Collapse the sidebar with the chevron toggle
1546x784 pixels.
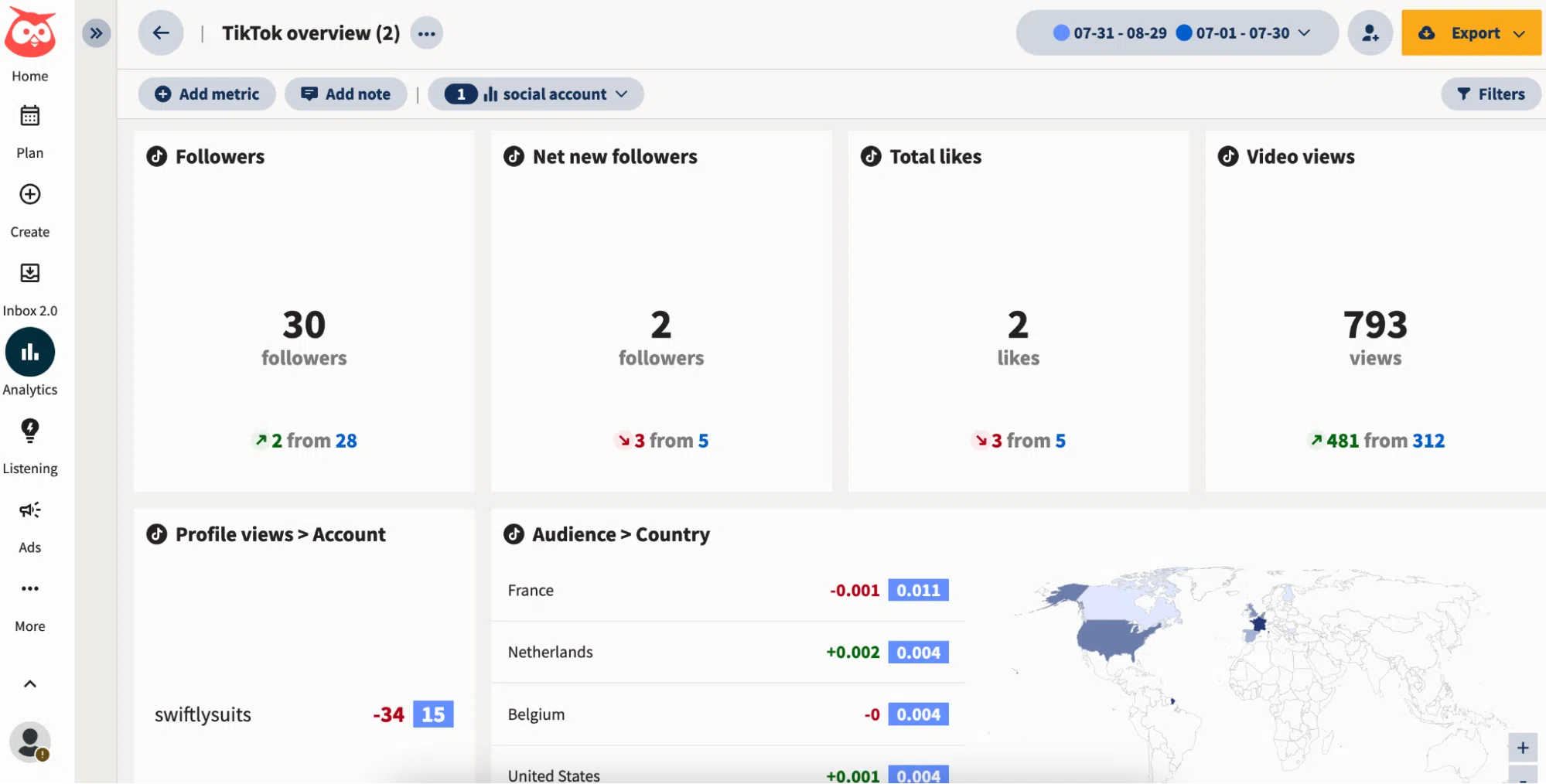click(96, 32)
